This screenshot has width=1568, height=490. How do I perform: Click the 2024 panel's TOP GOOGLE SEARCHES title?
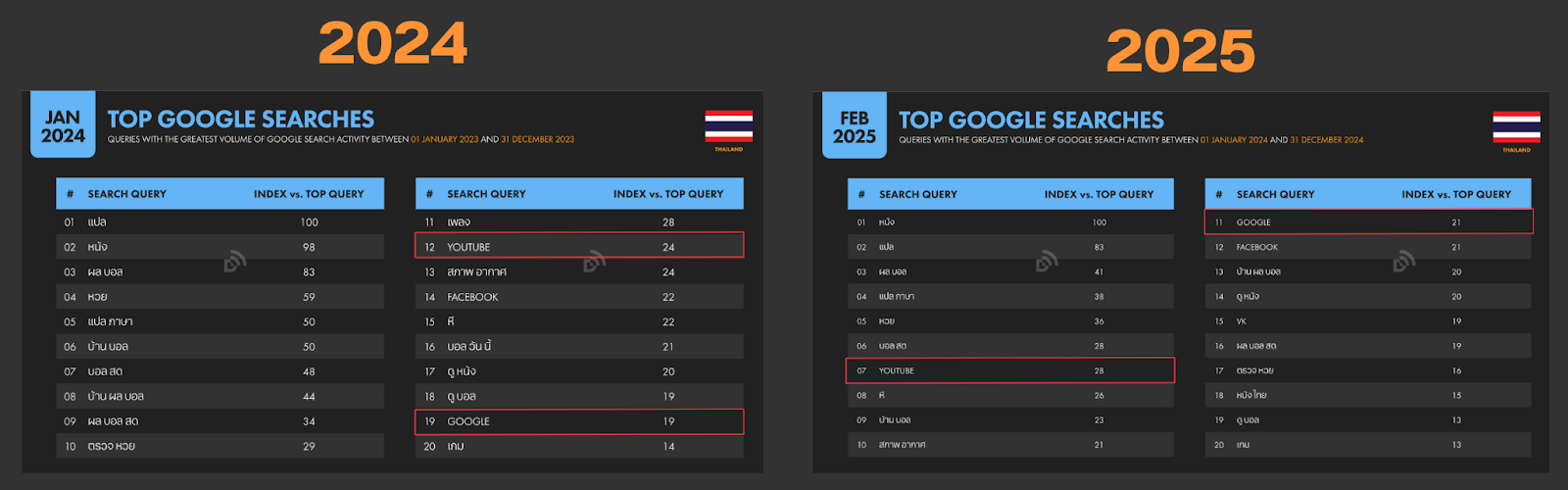241,120
